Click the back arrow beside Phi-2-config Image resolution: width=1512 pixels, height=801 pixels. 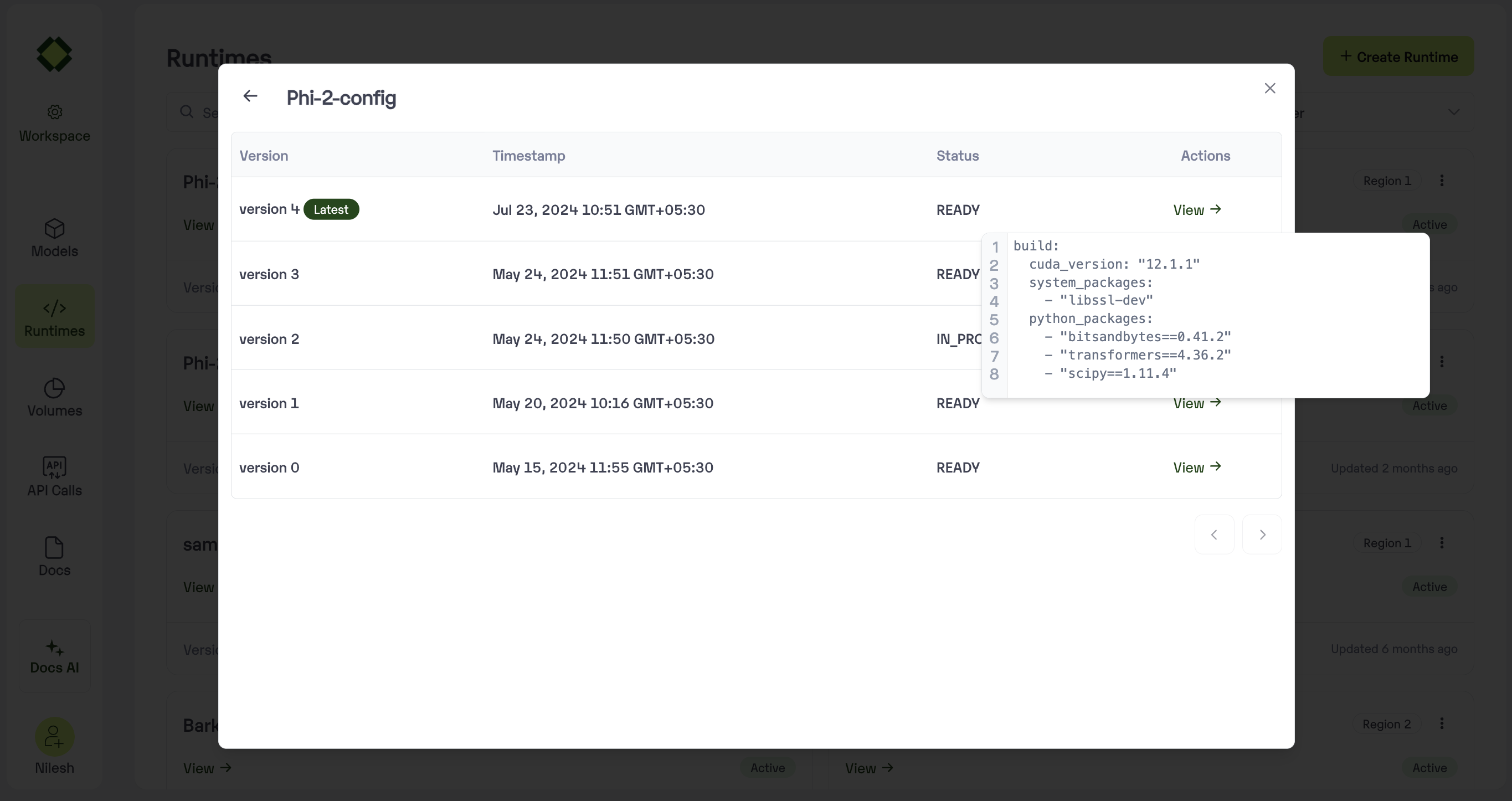click(x=250, y=96)
